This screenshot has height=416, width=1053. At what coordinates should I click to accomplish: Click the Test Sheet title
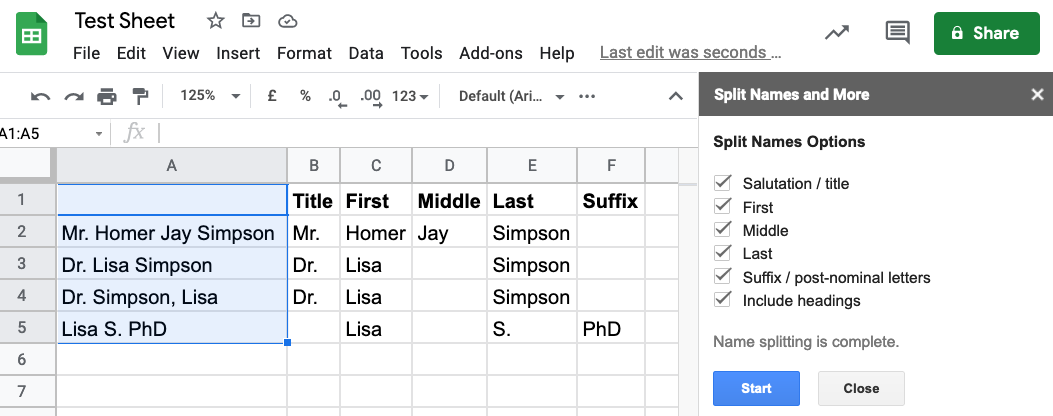tap(124, 21)
